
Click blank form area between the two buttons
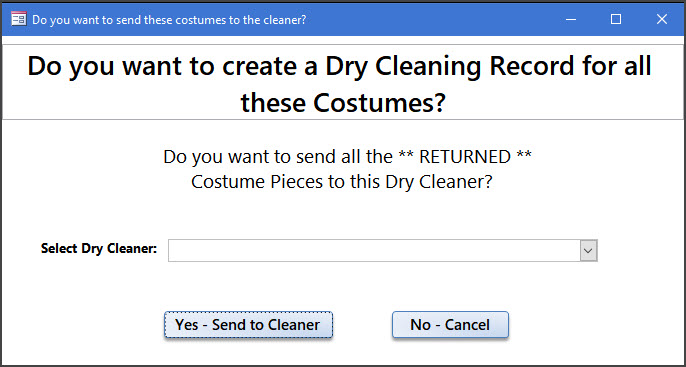362,325
